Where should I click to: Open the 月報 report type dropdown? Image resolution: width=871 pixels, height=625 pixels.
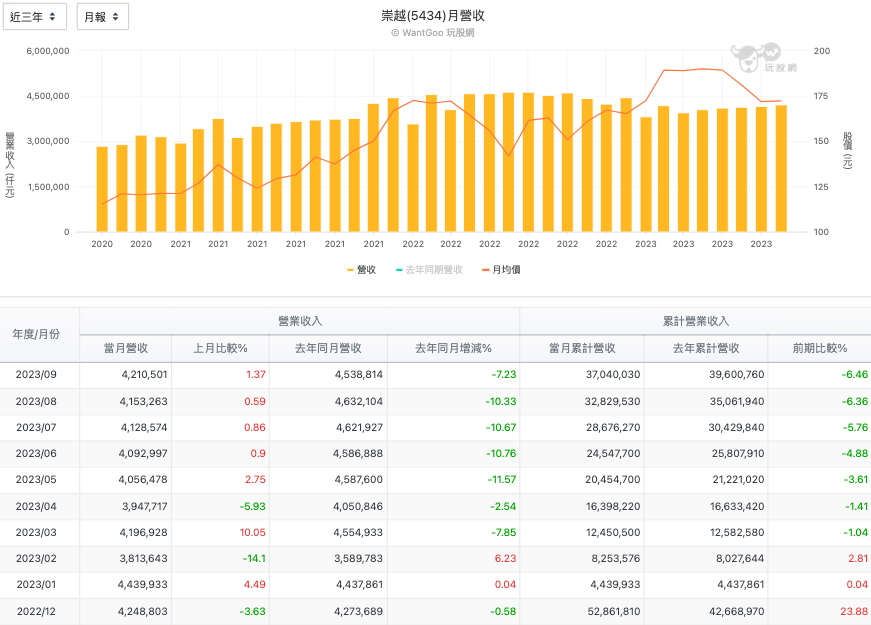[102, 17]
